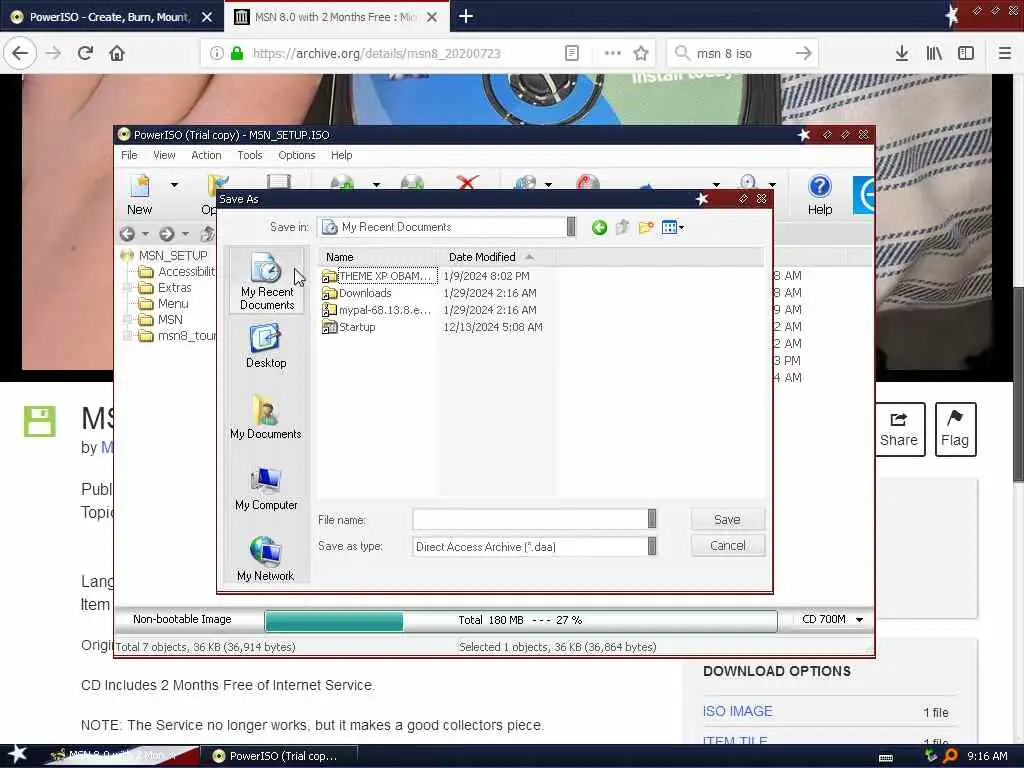This screenshot has height=768, width=1024.
Task: Expand the msn8_tour folder tree node
Action: tap(128, 336)
